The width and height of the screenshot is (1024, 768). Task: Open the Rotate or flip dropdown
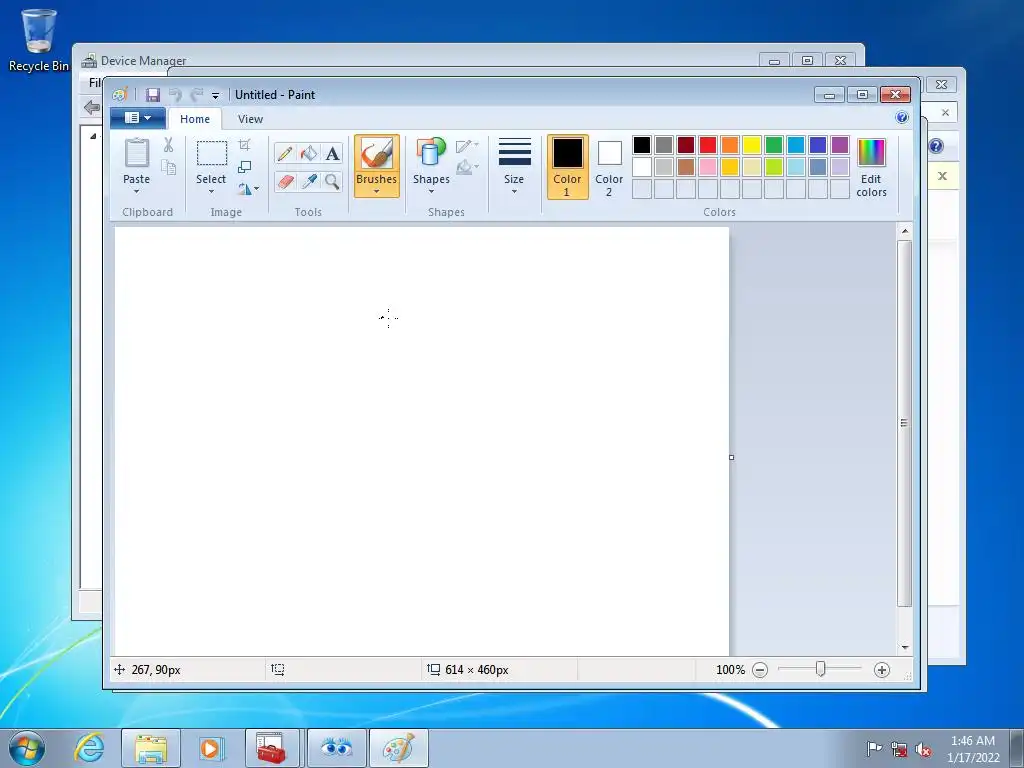248,189
